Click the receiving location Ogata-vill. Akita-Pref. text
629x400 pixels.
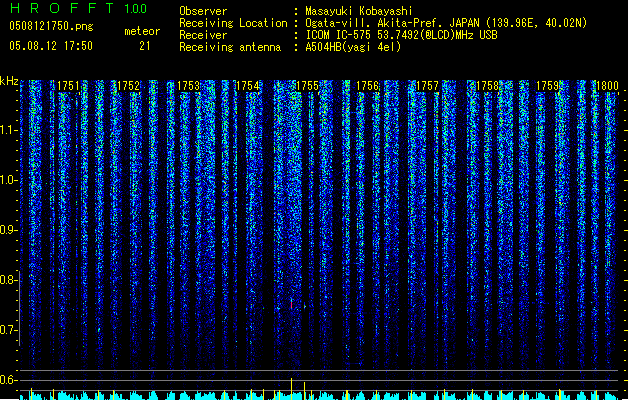[x=392, y=23]
